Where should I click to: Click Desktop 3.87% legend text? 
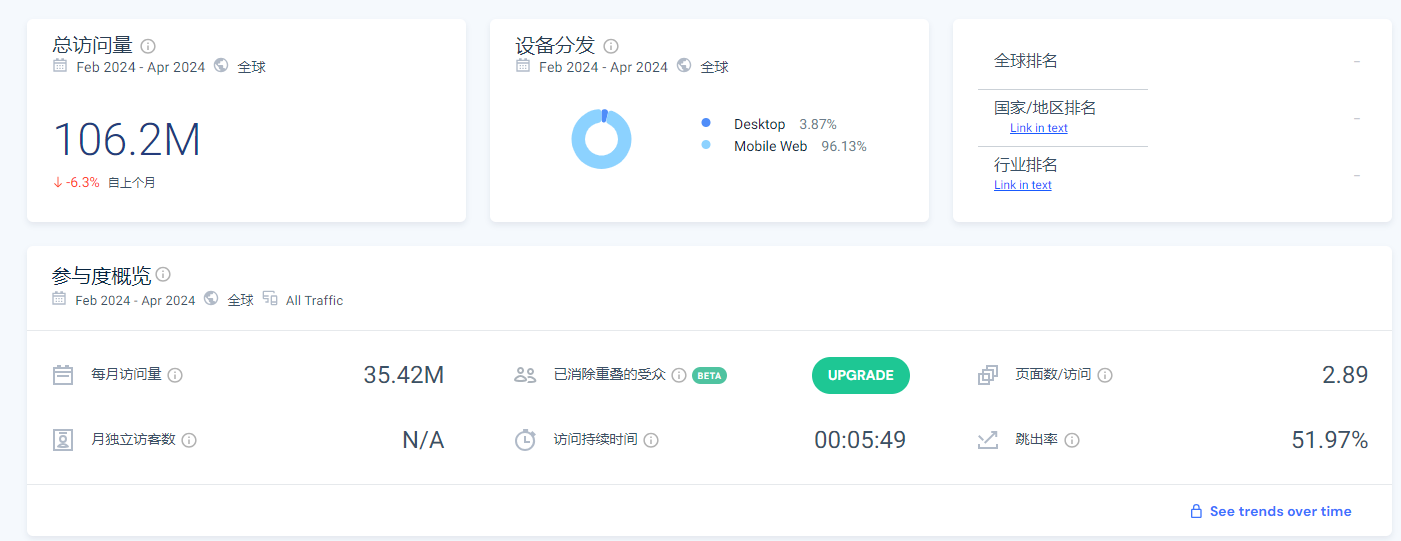tap(785, 124)
